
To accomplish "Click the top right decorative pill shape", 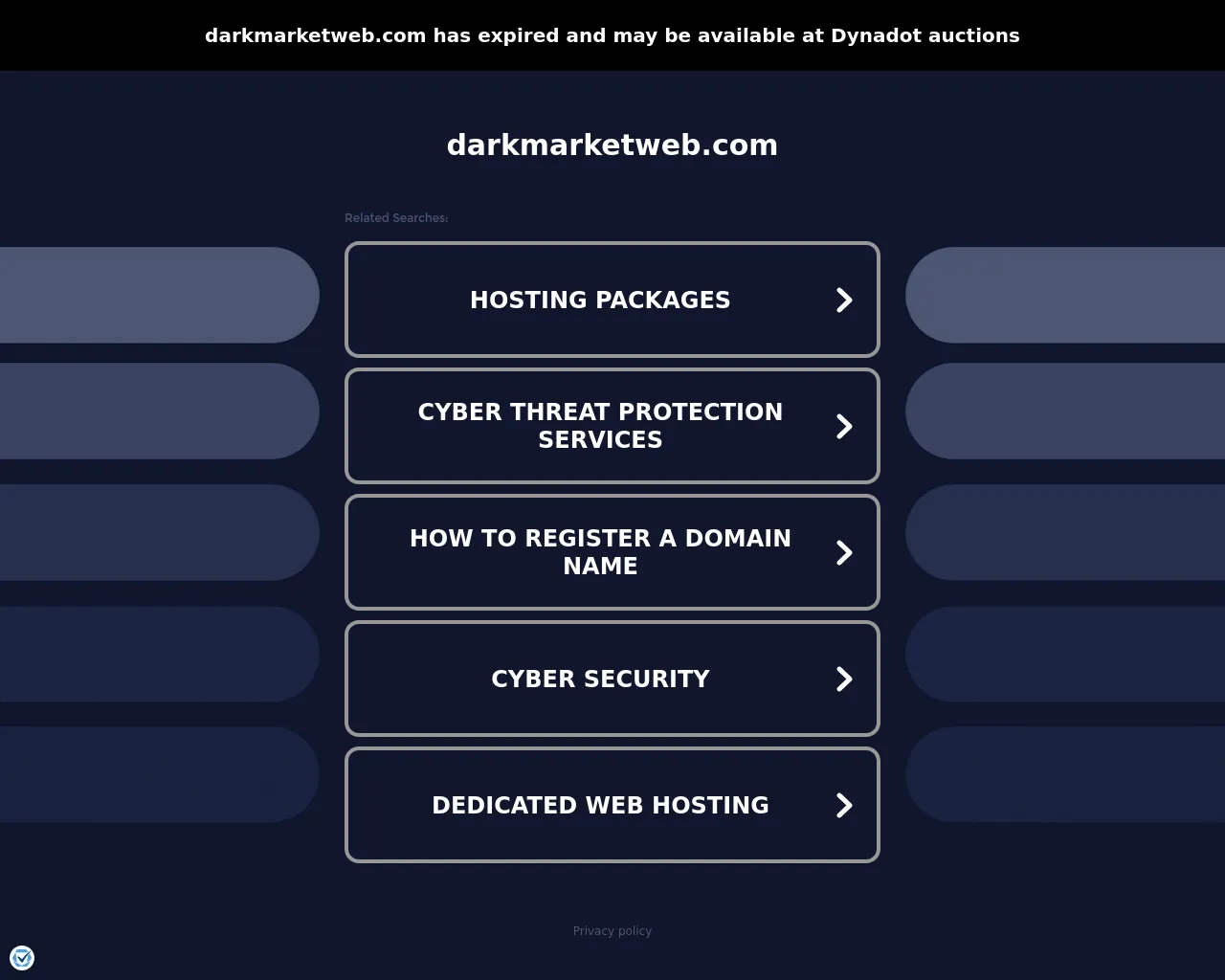I will pos(1065,295).
